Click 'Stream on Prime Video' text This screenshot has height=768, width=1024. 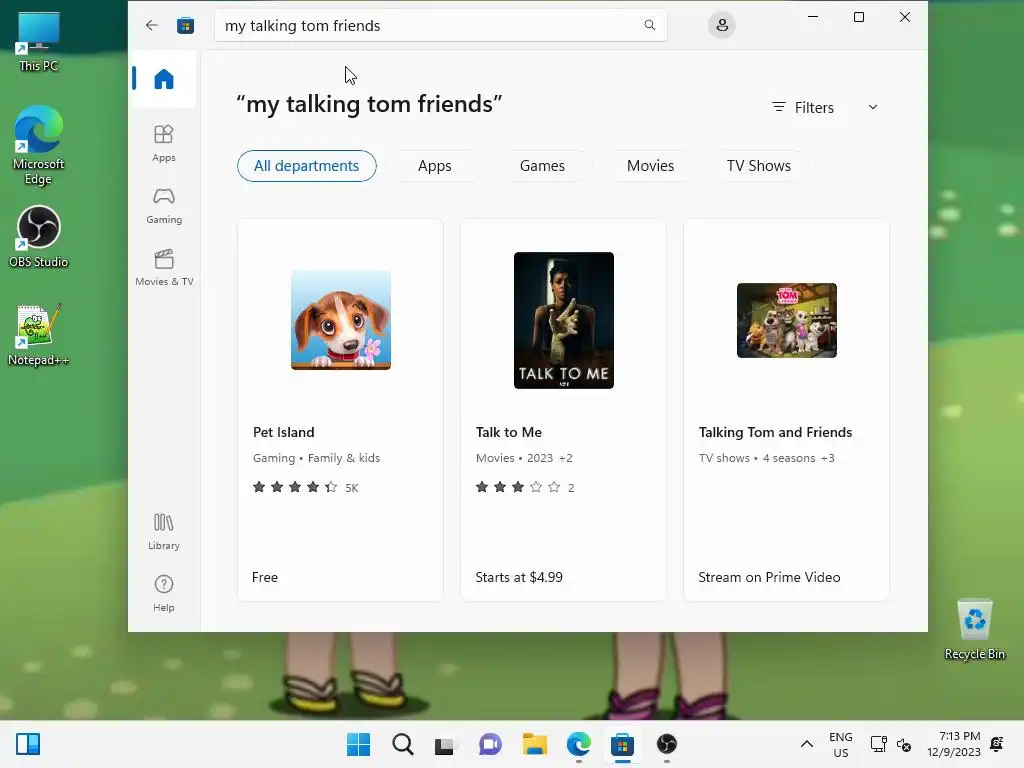coord(769,577)
